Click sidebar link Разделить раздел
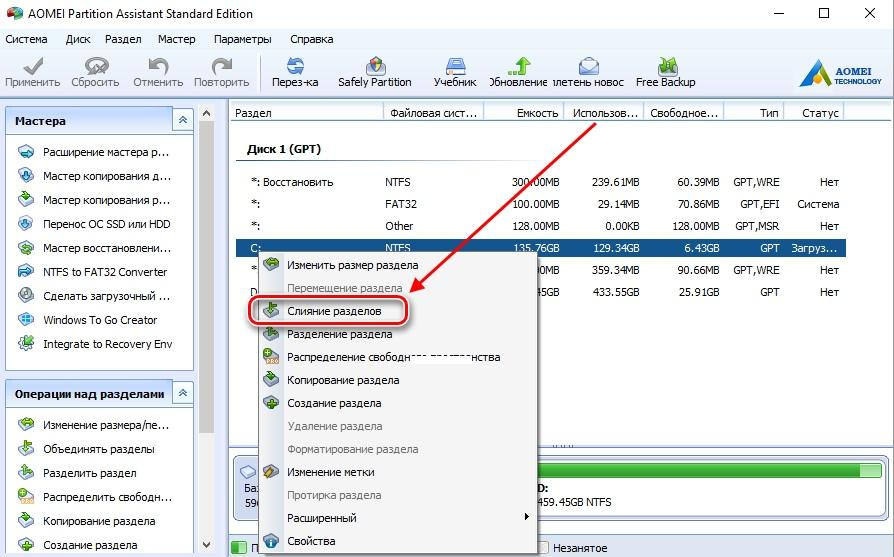The image size is (894, 557). (90, 473)
